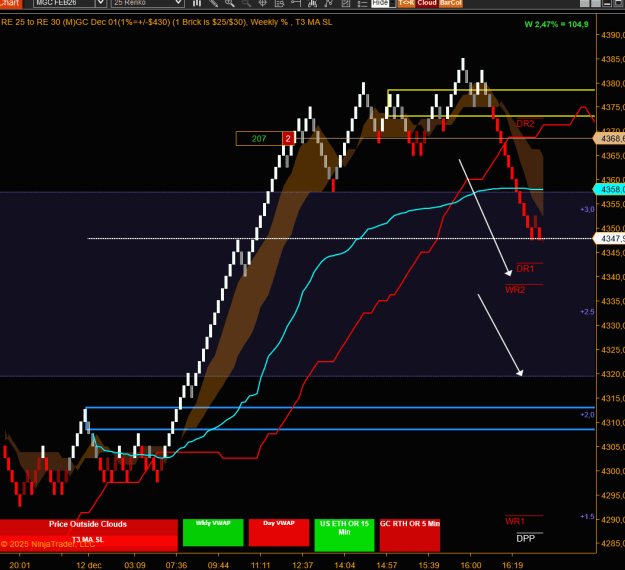Click the orange BarCol toolbar button
The height and width of the screenshot is (570, 625).
(x=451, y=3)
